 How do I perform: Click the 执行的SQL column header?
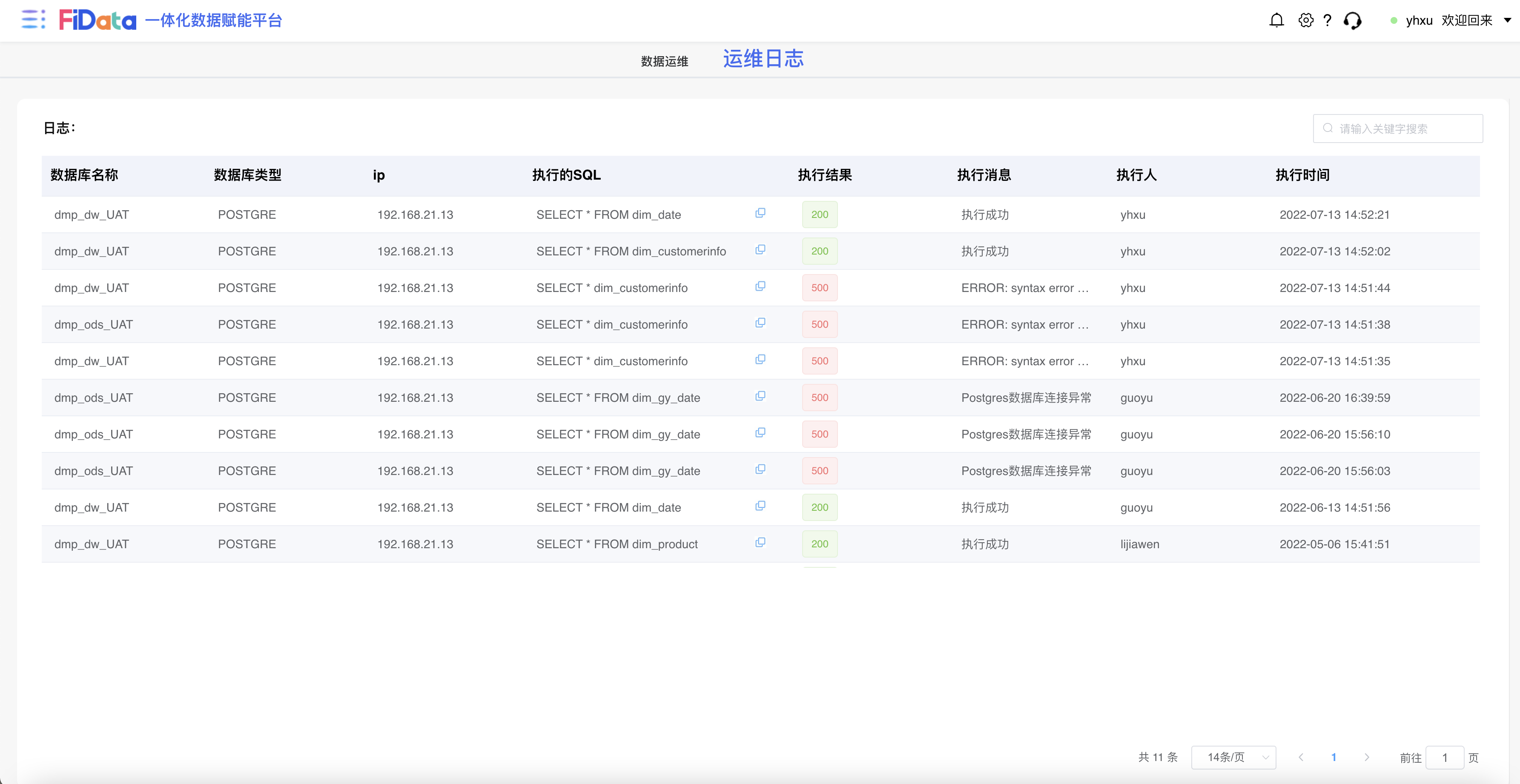566,175
